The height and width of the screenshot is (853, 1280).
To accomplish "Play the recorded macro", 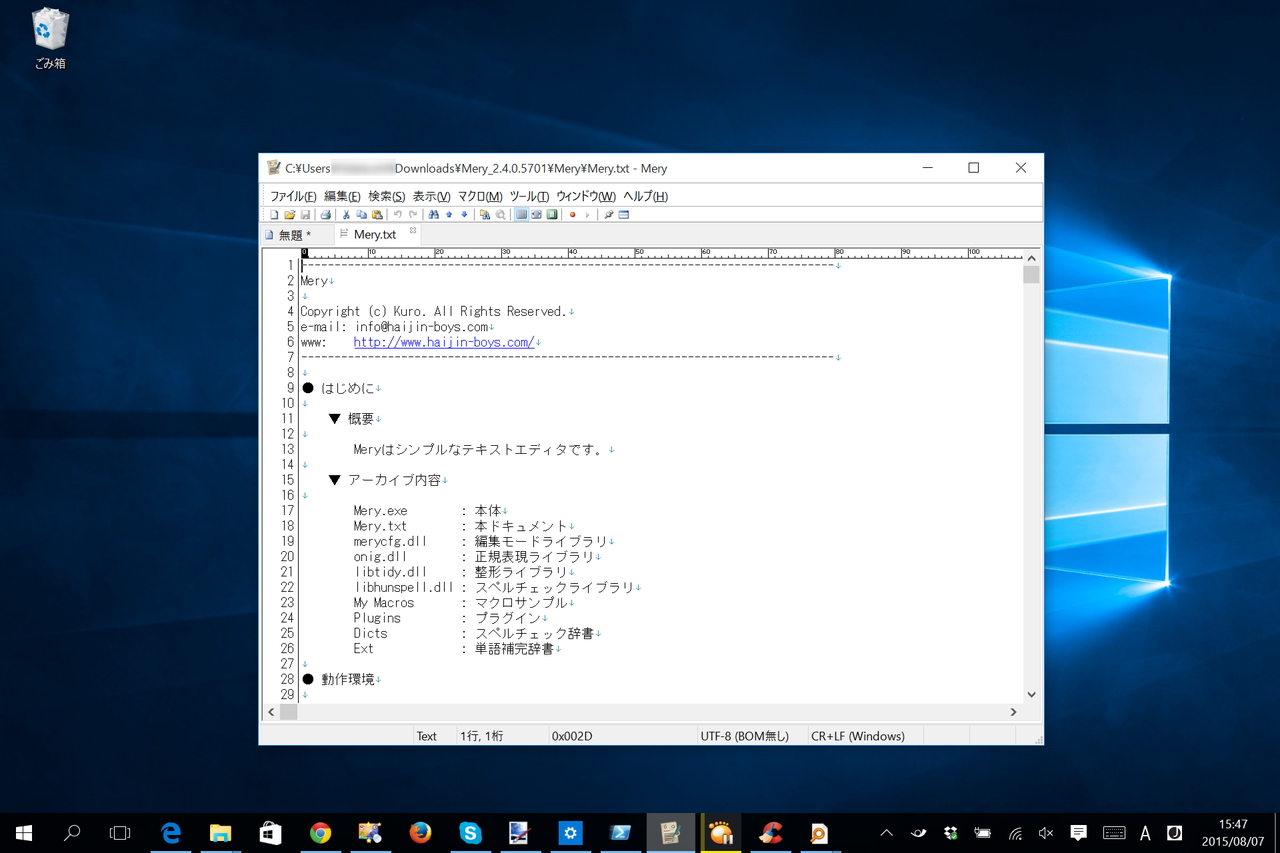I will click(x=587, y=215).
